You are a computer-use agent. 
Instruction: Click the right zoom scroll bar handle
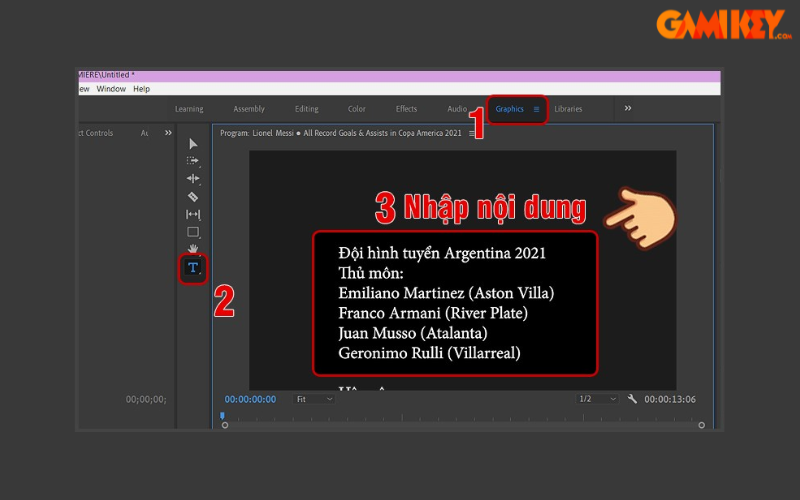[702, 425]
